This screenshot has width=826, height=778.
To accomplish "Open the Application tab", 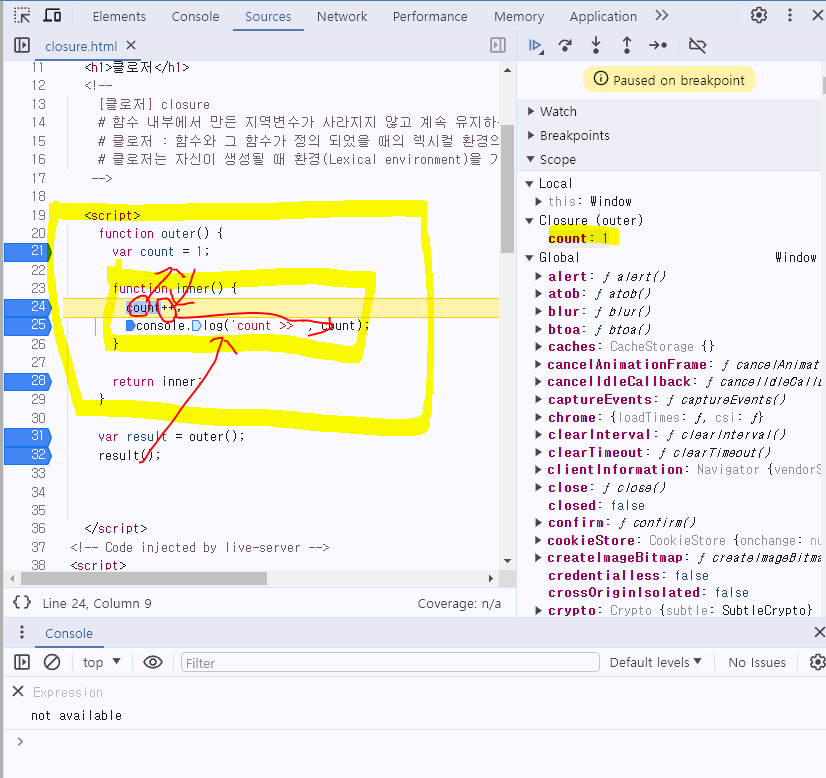I will coord(603,16).
